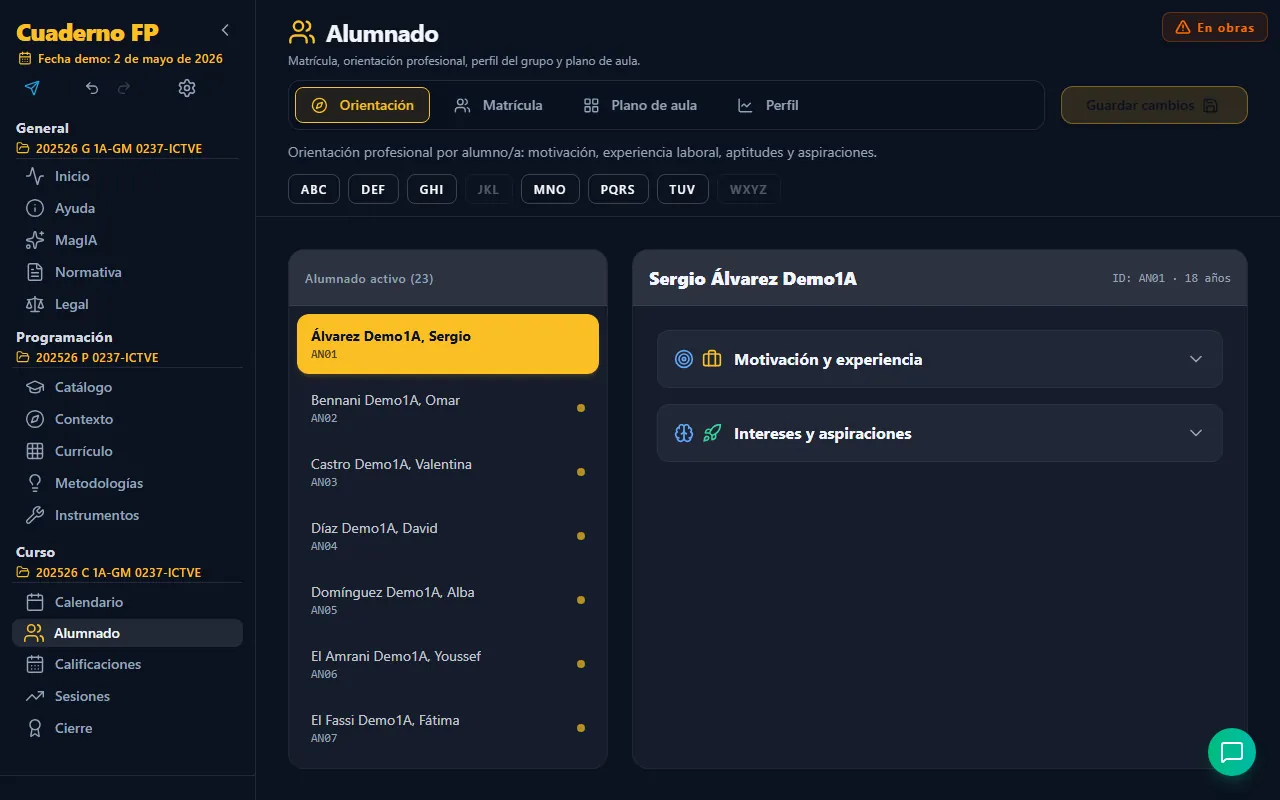Expand Motivación y experiencia section
Image resolution: width=1280 pixels, height=800 pixels.
point(940,359)
